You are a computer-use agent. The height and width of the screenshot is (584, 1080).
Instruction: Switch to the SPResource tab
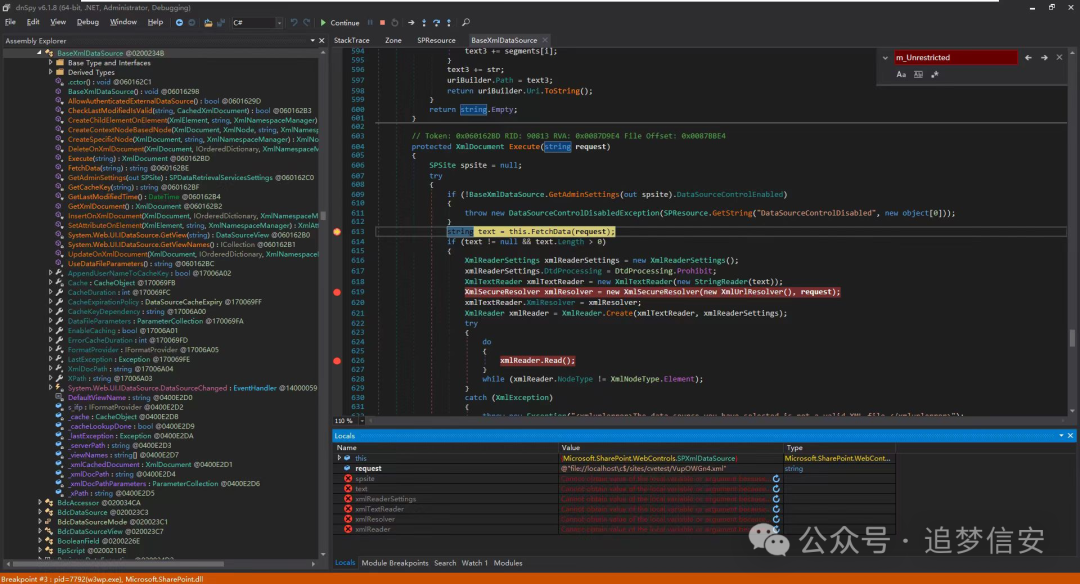436,40
